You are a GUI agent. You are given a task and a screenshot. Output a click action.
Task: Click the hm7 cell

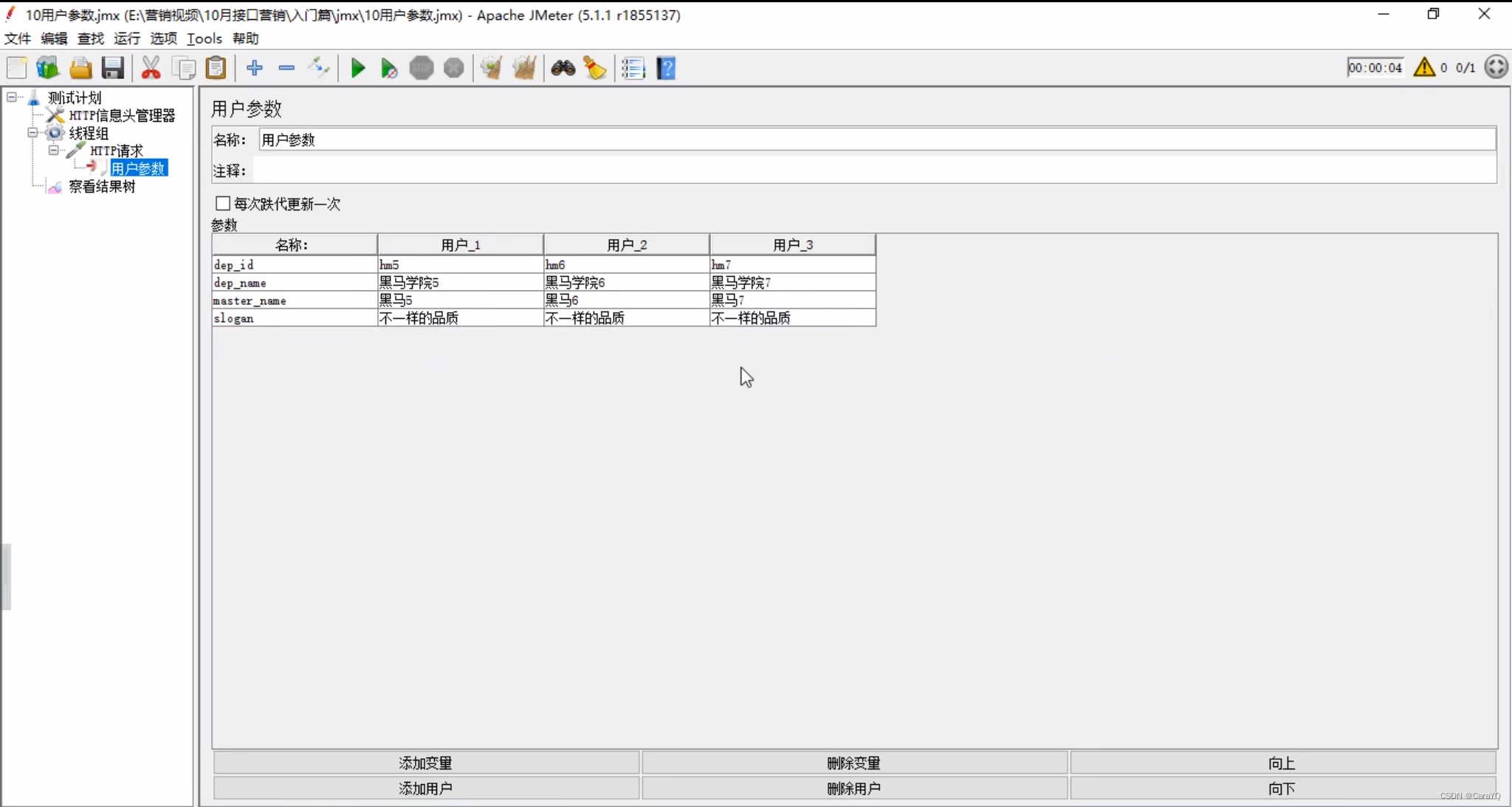point(793,264)
